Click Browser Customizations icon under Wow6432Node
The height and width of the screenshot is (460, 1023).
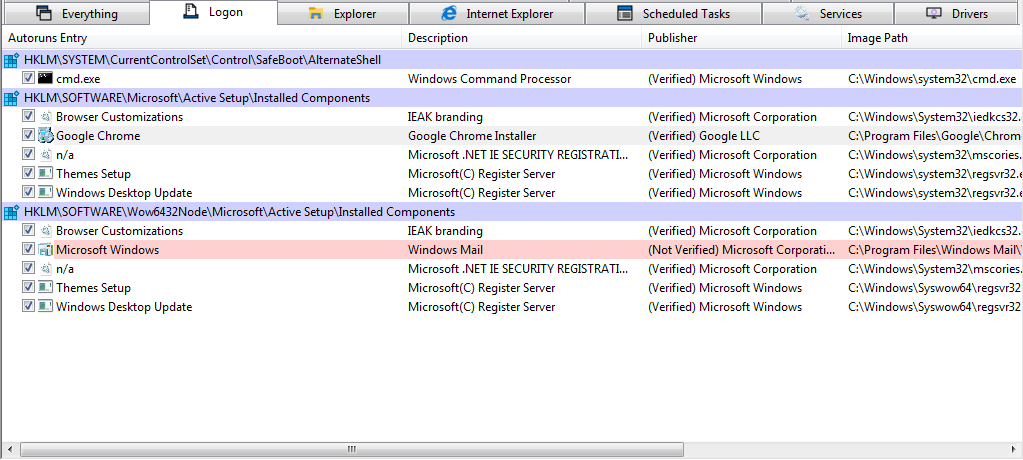[45, 230]
